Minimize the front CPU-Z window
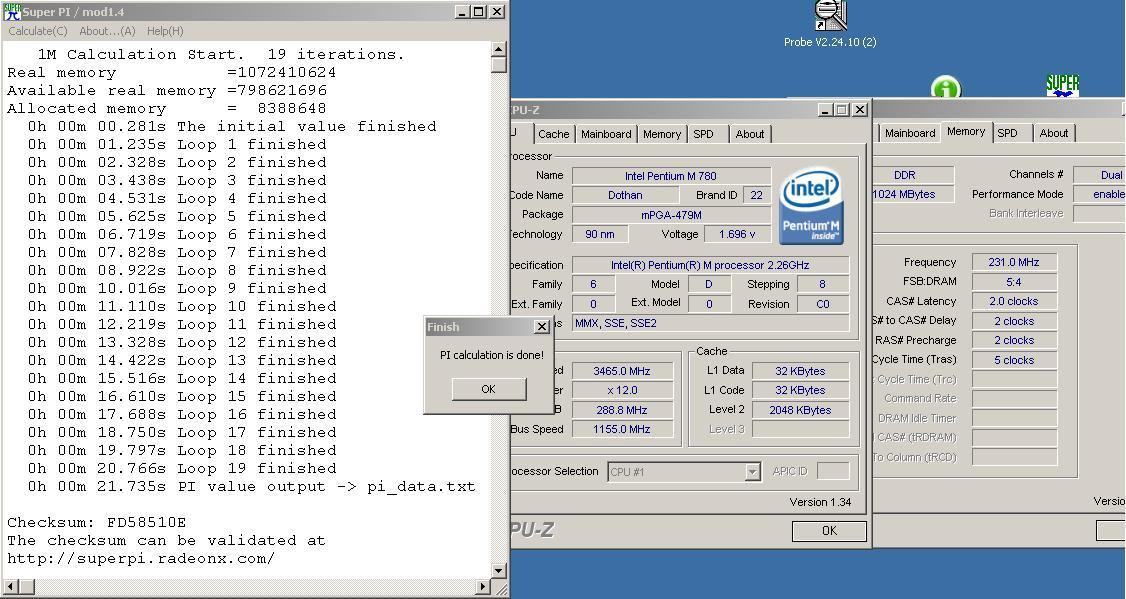 [x=825, y=110]
